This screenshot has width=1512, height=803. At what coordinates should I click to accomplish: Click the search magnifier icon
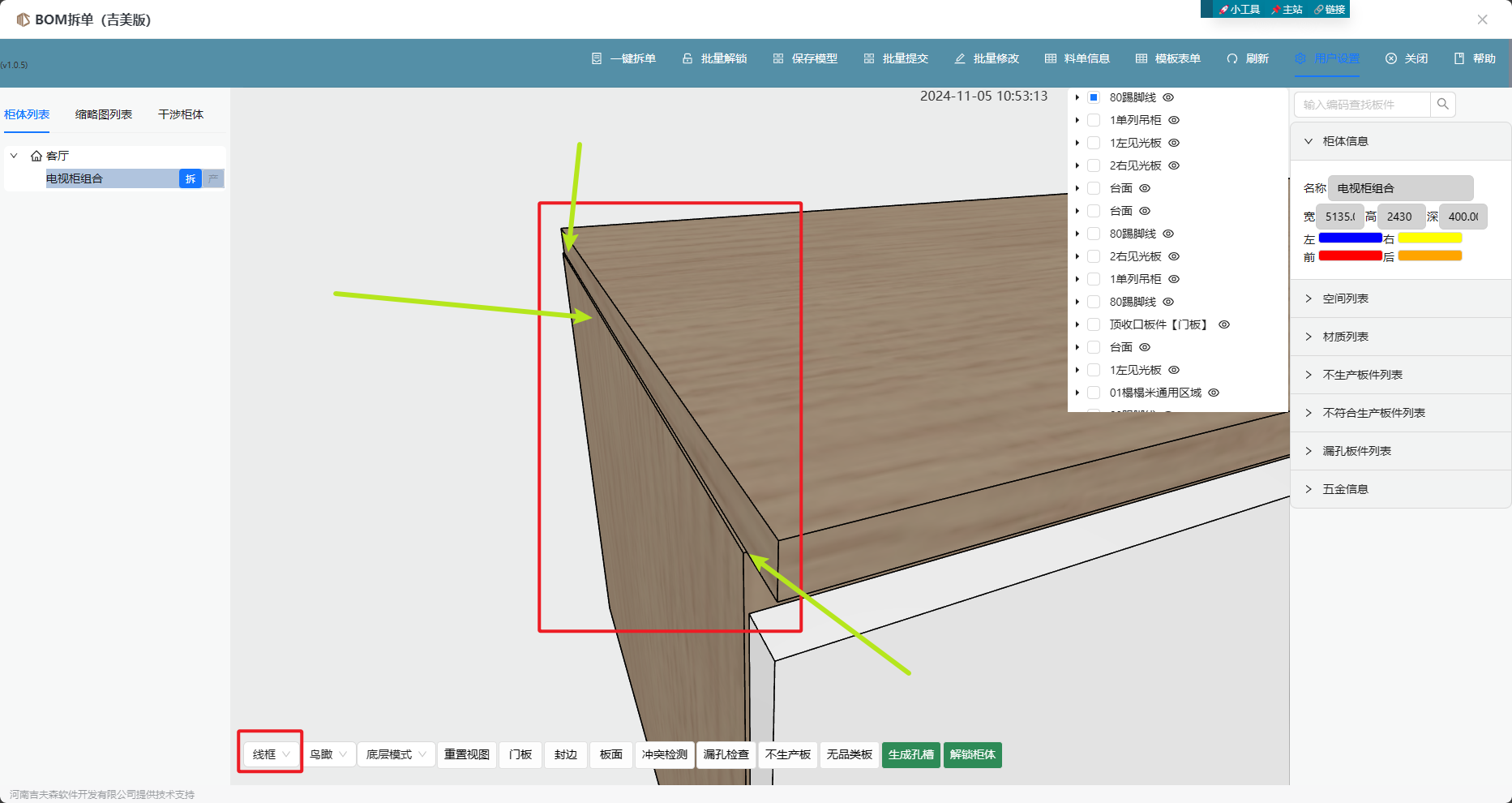(x=1442, y=104)
